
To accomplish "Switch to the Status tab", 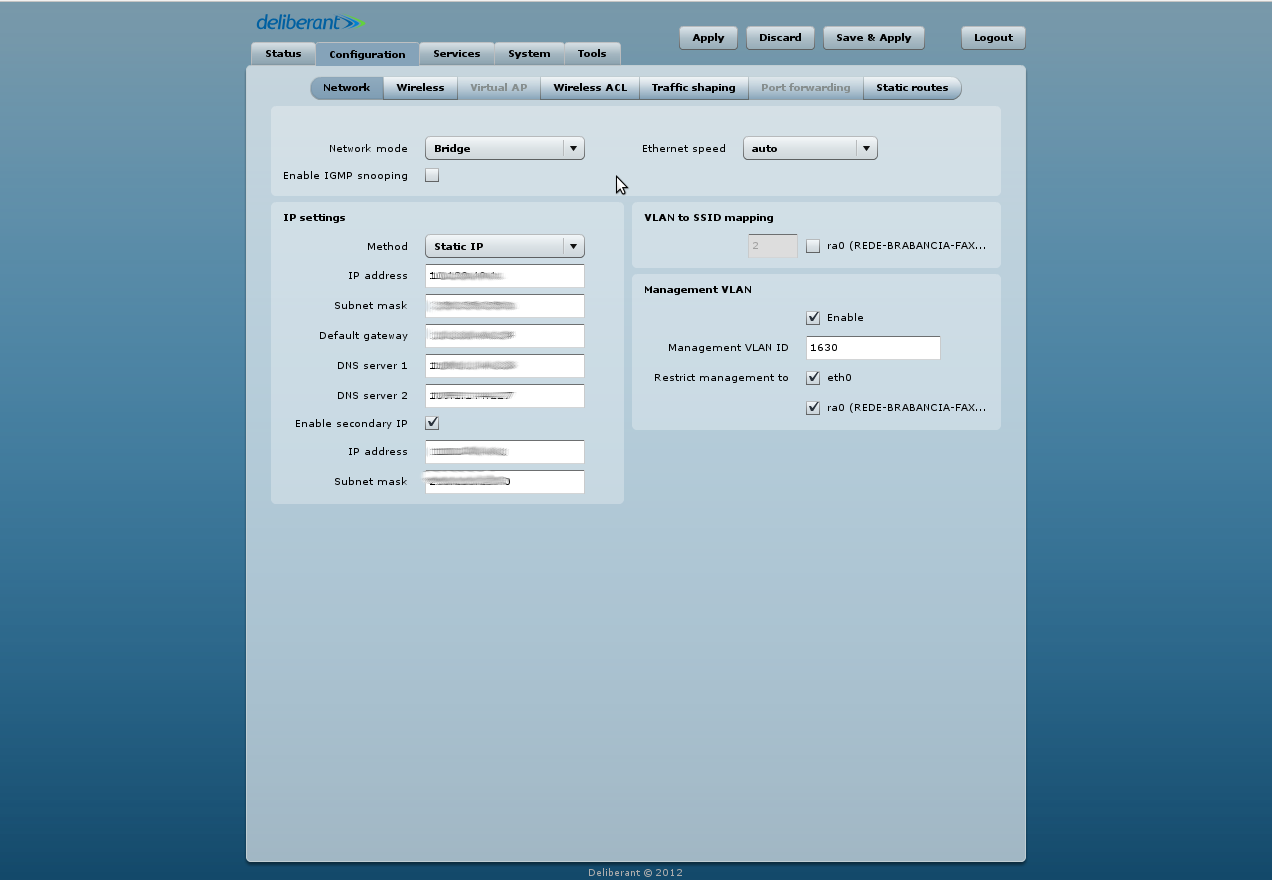I will click(x=283, y=54).
